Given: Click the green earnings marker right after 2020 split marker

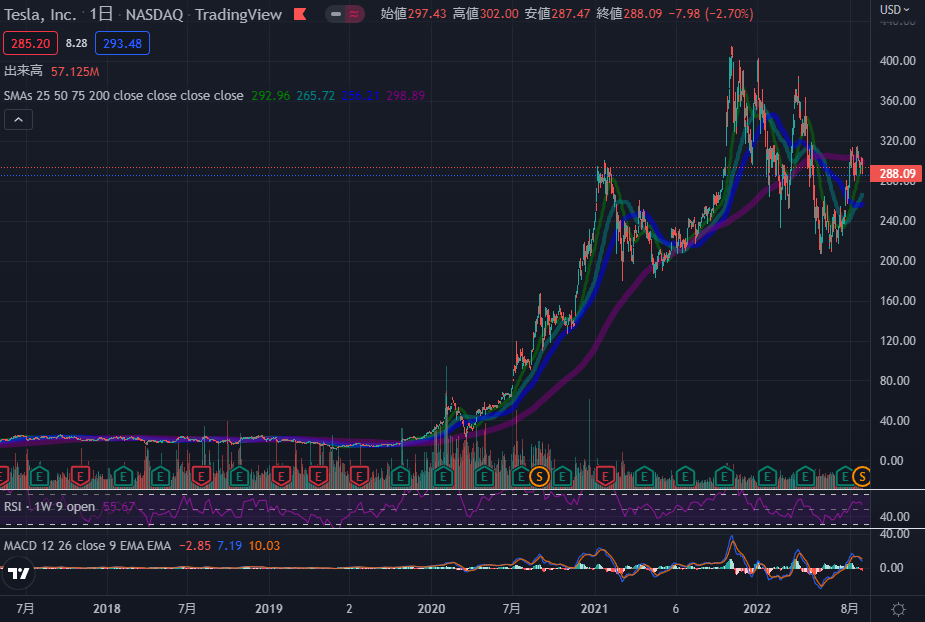Looking at the screenshot, I should click(562, 476).
